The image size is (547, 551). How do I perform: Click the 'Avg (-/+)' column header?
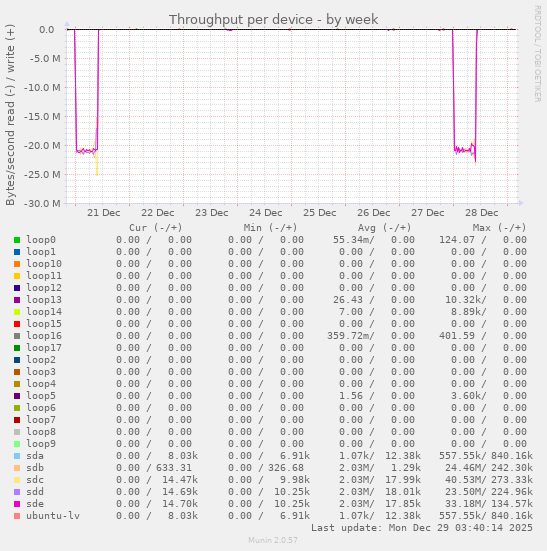click(385, 228)
